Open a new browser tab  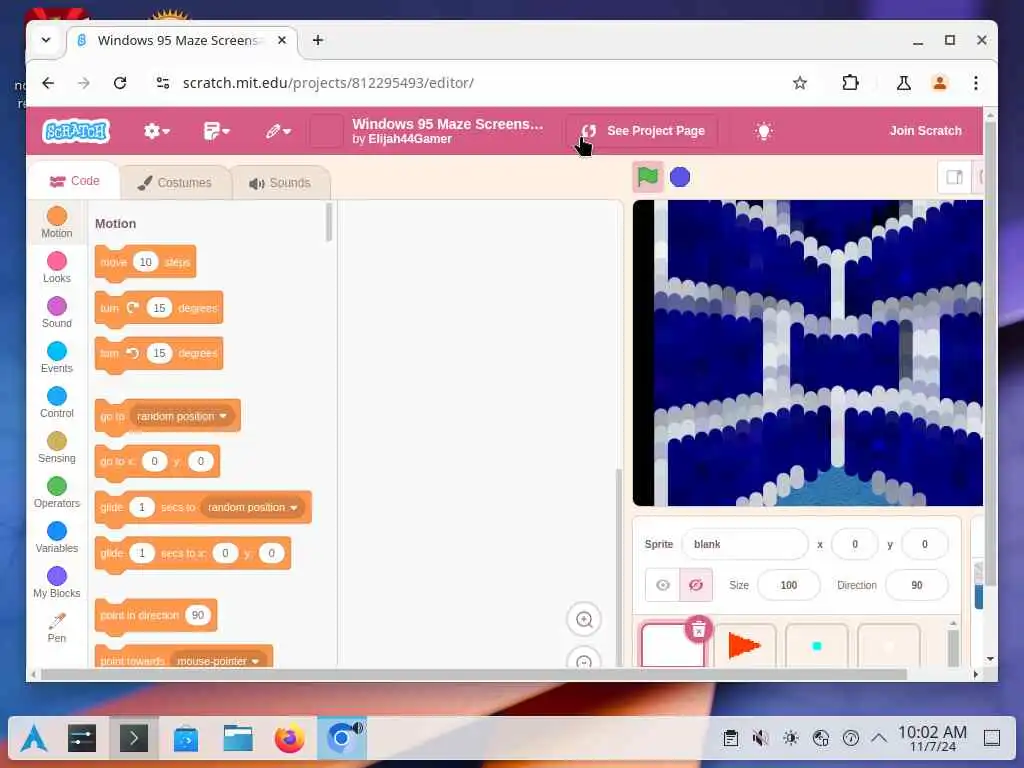[318, 40]
